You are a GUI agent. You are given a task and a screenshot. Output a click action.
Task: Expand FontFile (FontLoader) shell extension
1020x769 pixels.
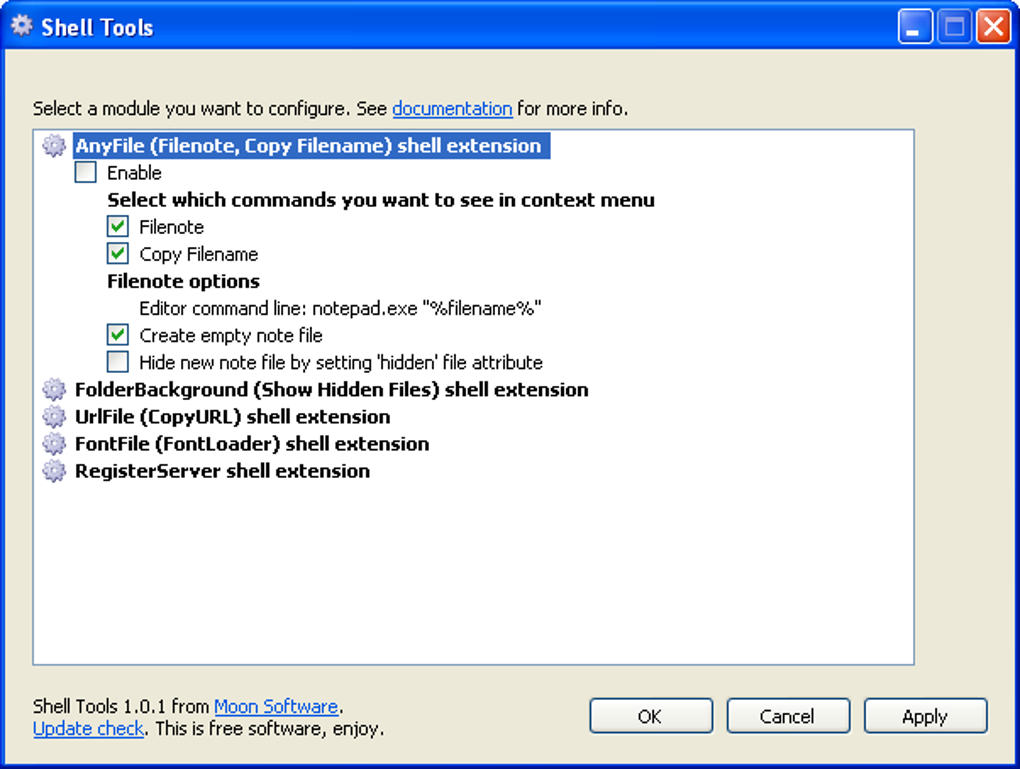pos(251,444)
